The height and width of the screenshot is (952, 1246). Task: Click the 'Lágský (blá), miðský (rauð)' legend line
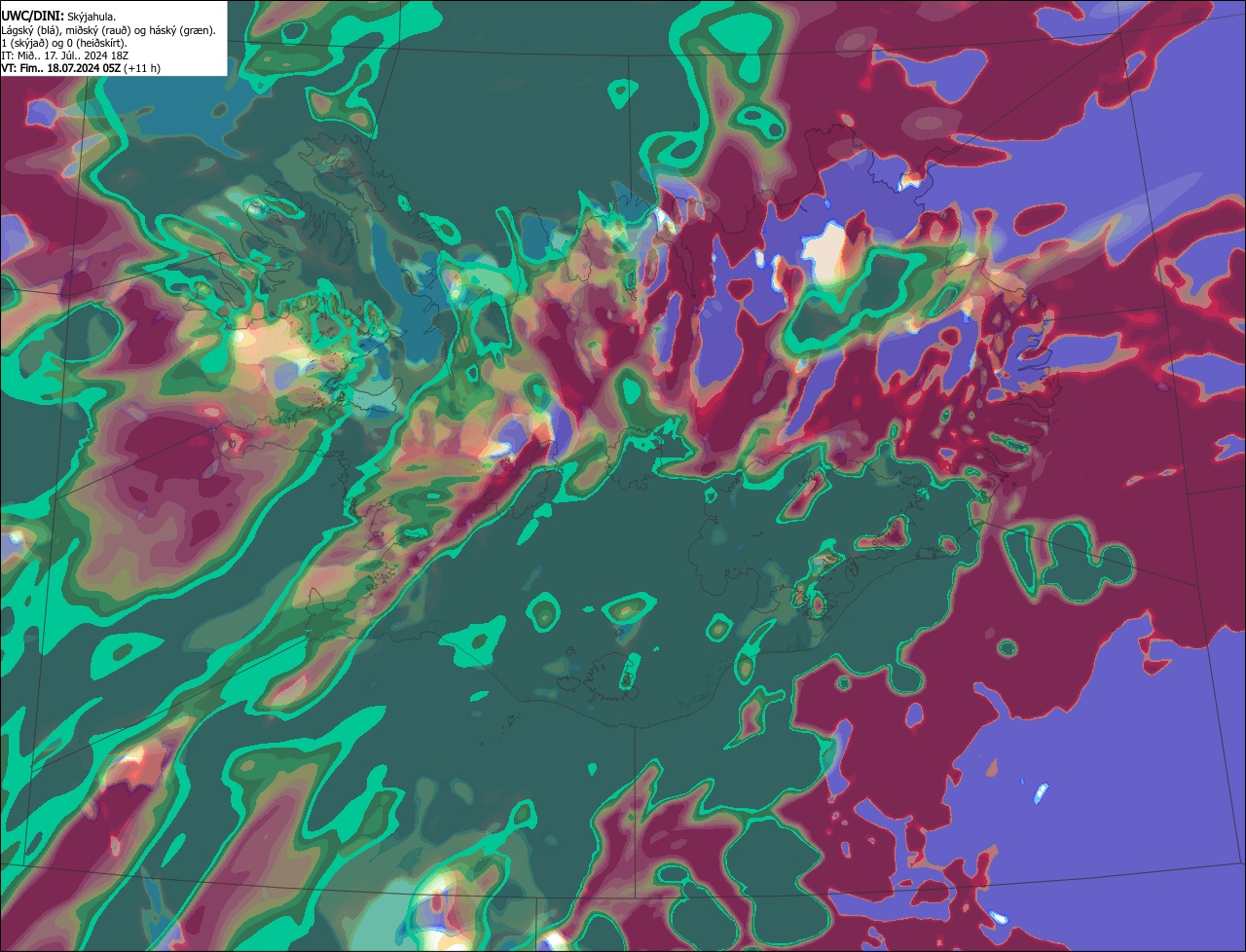pos(109,30)
